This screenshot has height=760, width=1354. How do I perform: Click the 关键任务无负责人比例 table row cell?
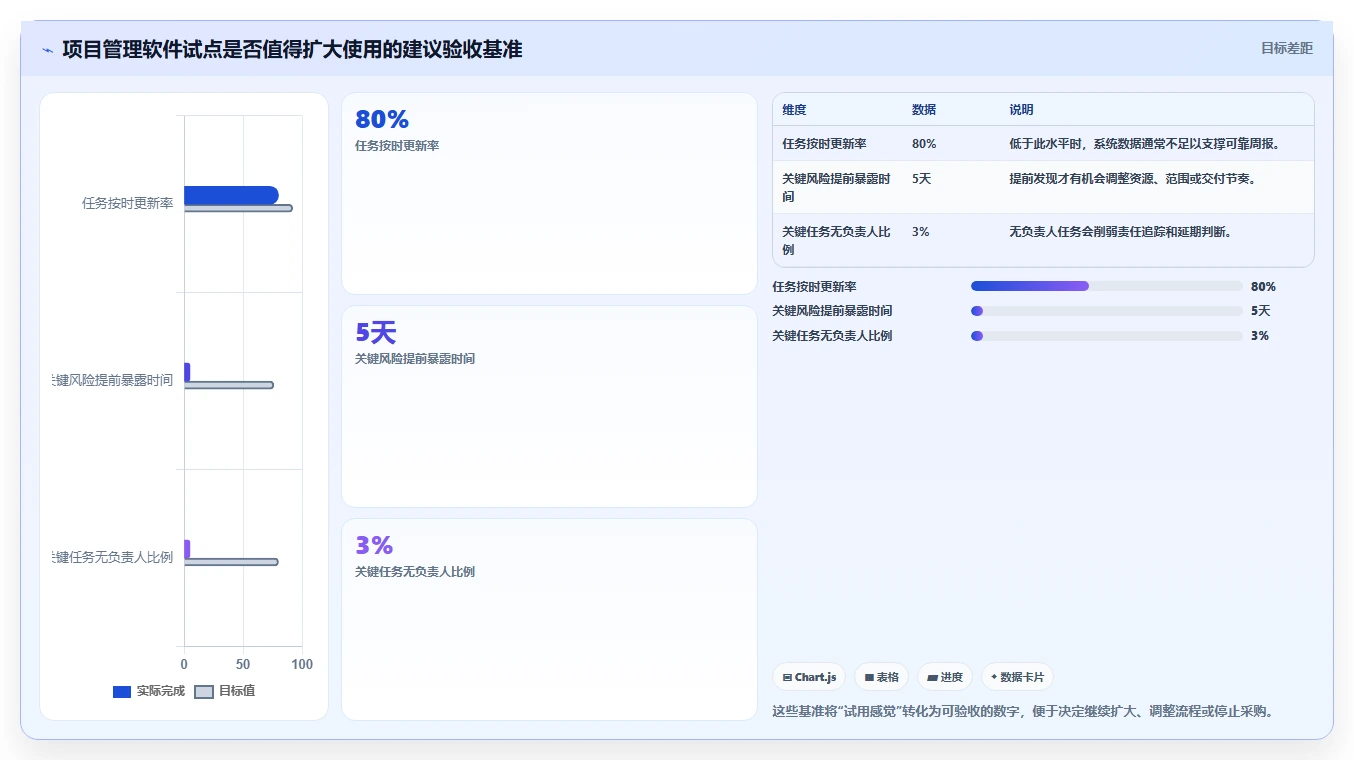pyautogui.click(x=837, y=240)
